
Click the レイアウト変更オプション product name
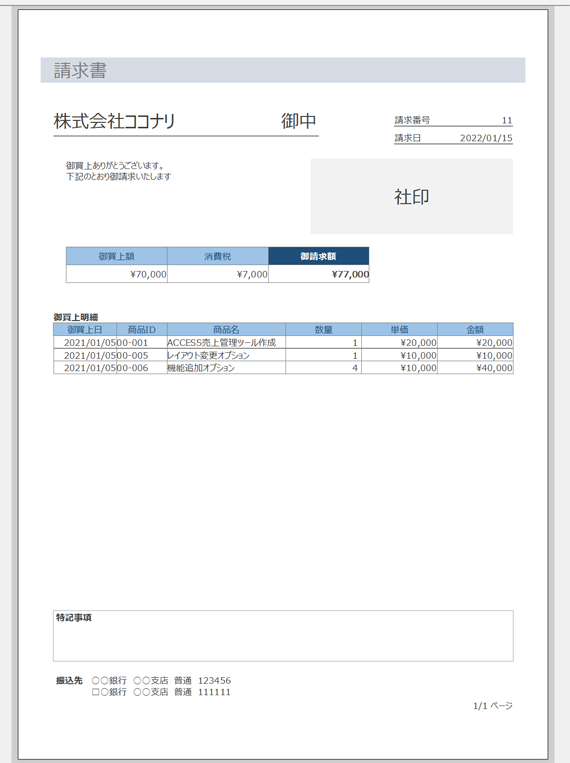[208, 355]
